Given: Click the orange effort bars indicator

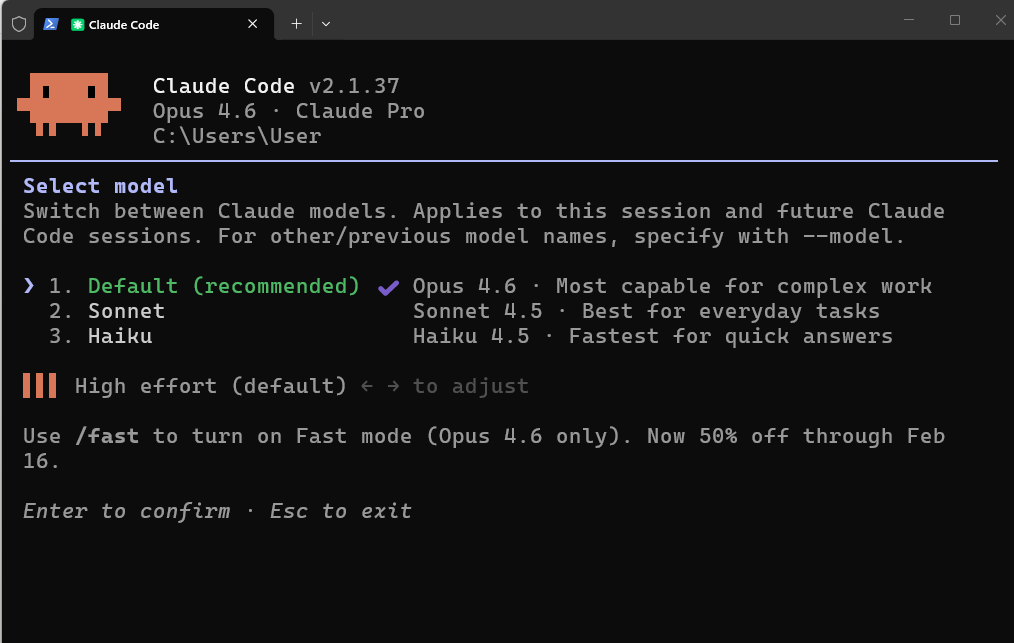Looking at the screenshot, I should coord(37,386).
